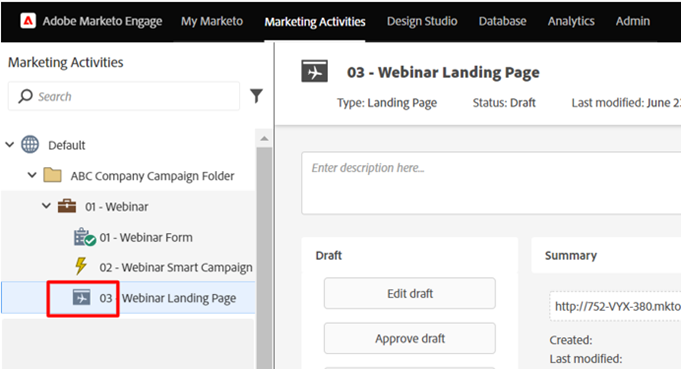
Task: Open the My Marketo tab
Action: click(x=212, y=21)
